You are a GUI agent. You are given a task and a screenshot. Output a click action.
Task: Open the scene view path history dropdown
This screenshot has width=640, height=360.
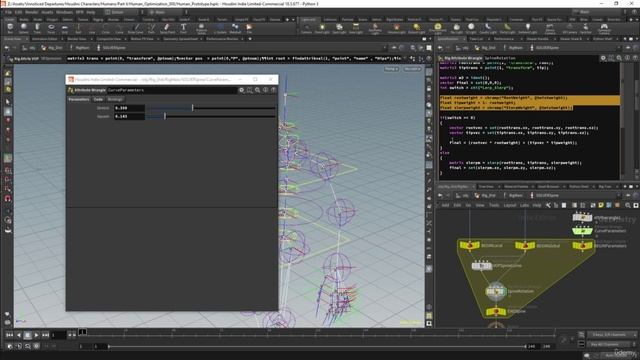[x=384, y=48]
